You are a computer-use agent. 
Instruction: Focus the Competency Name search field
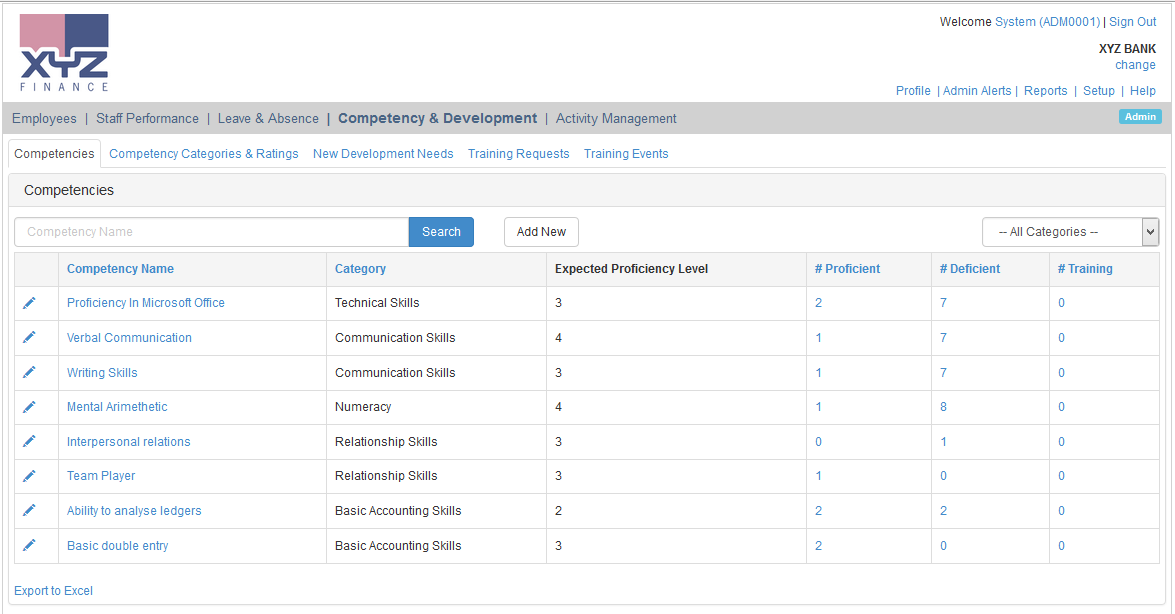point(211,232)
